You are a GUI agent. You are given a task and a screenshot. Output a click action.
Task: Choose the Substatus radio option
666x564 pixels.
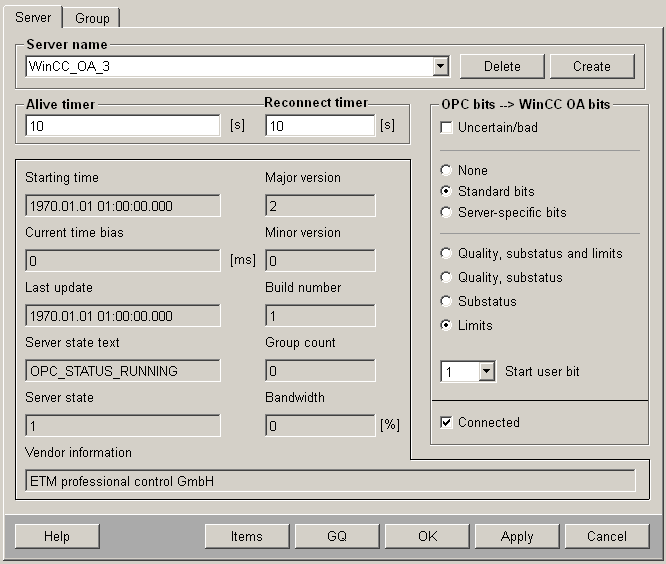click(446, 301)
